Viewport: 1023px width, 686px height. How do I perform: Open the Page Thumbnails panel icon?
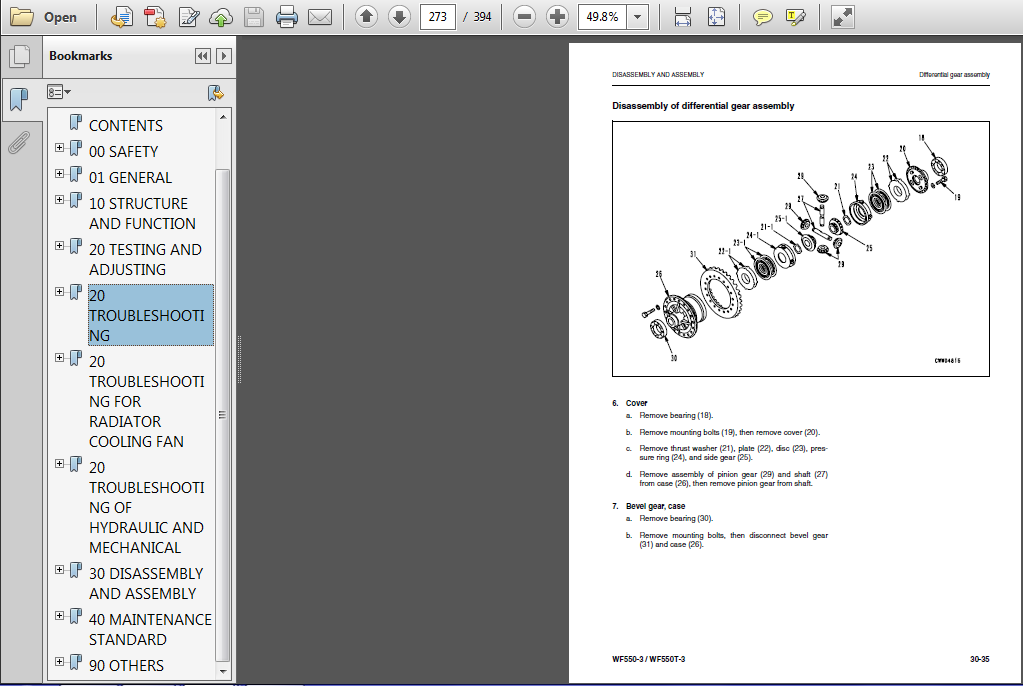20,56
